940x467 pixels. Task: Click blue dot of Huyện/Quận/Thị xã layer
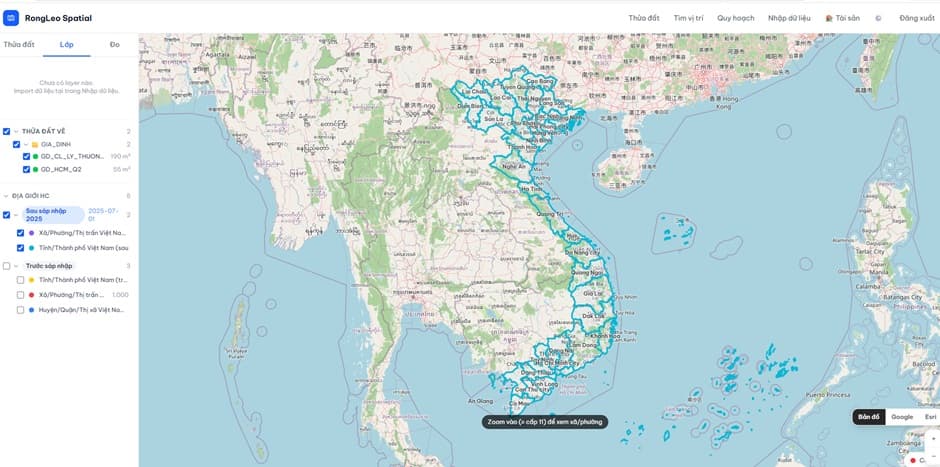click(31, 310)
